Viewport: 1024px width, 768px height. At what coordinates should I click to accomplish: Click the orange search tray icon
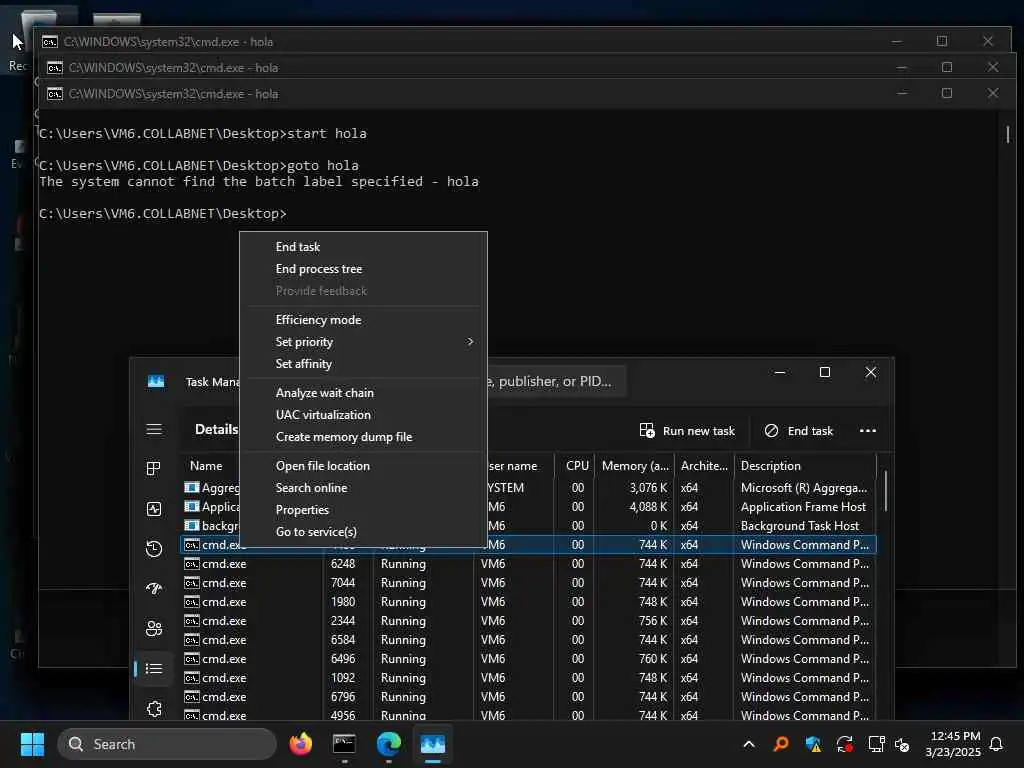780,744
